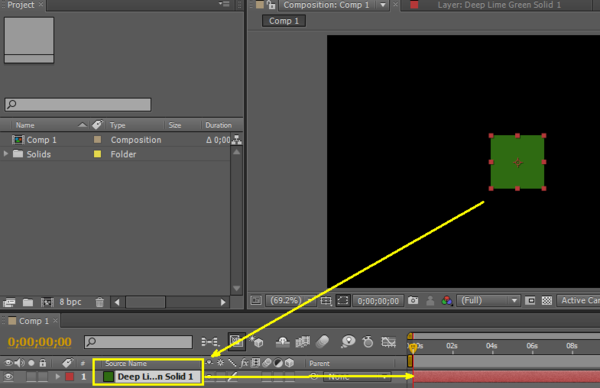Click the solo dot column header in timeline
Screen dimensions: 600x388
point(31,363)
